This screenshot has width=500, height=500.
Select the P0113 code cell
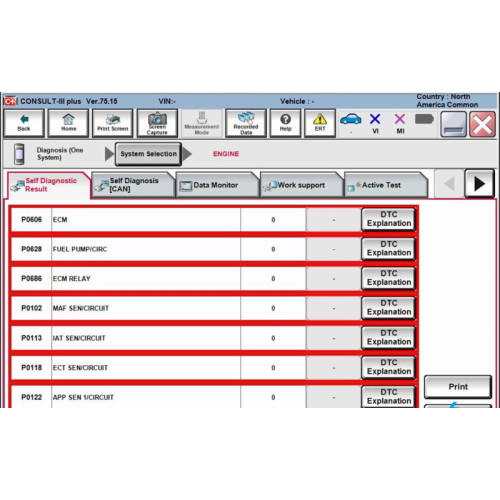tap(31, 338)
